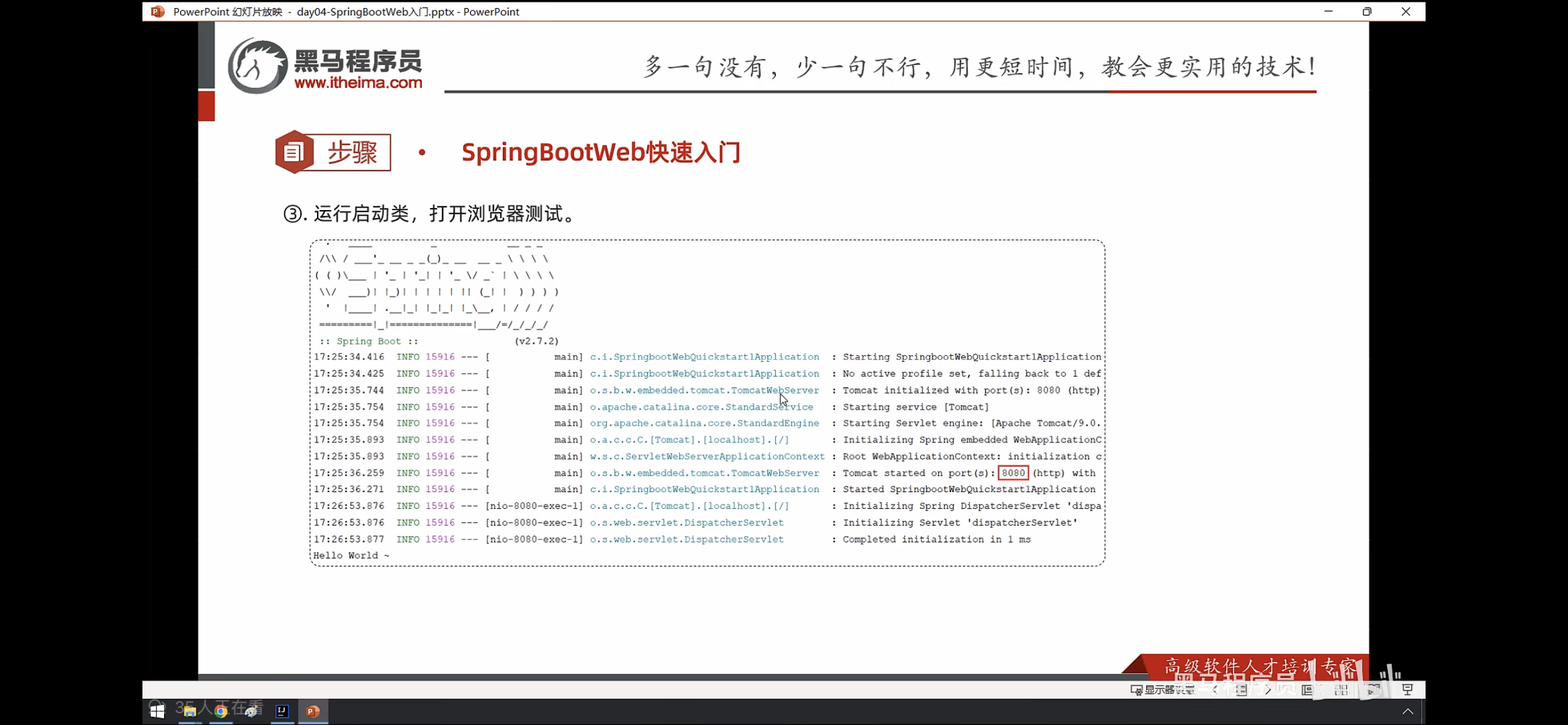Click the 17:25:34.416 timestamp
The width and height of the screenshot is (1568, 725).
(349, 357)
